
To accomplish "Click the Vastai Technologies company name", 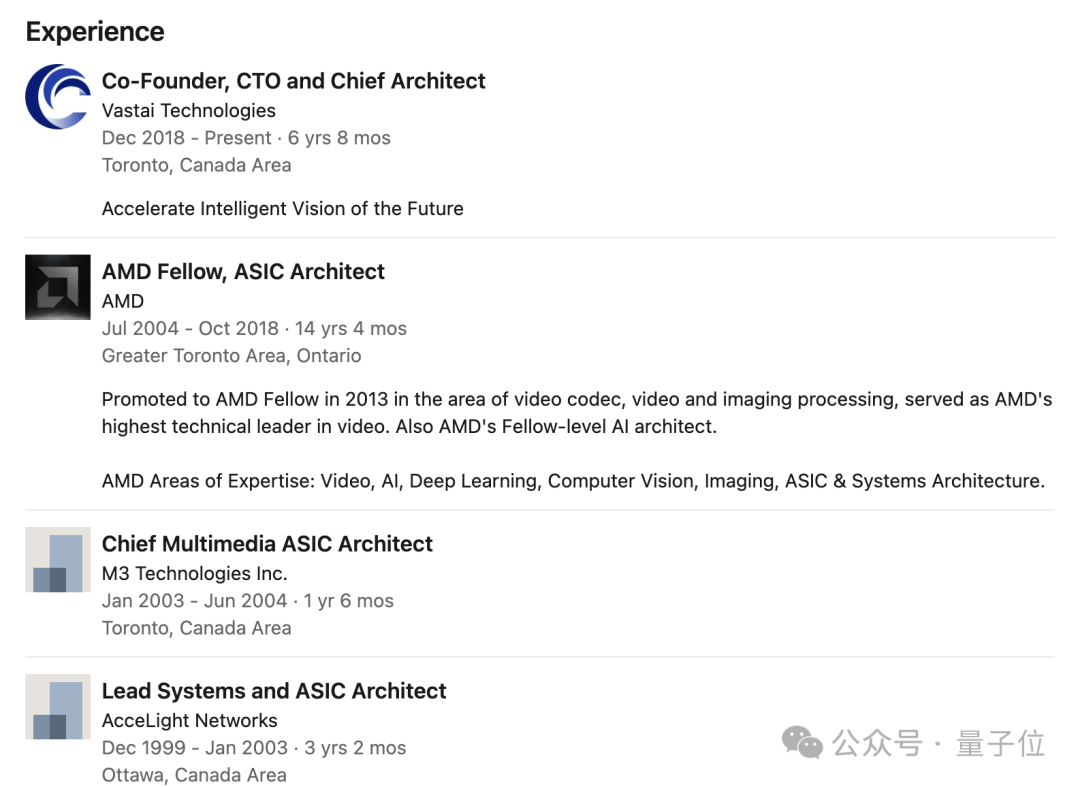I will click(x=189, y=110).
